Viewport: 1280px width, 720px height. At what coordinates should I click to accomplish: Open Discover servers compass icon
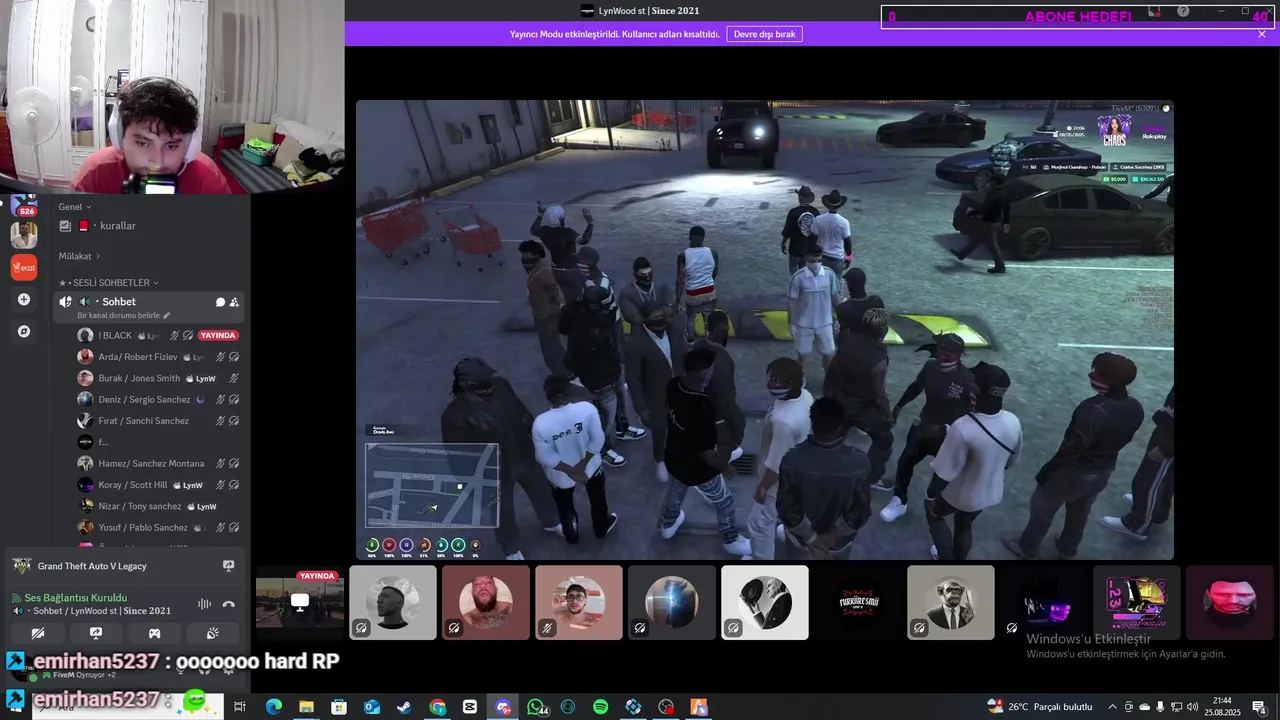(24, 331)
